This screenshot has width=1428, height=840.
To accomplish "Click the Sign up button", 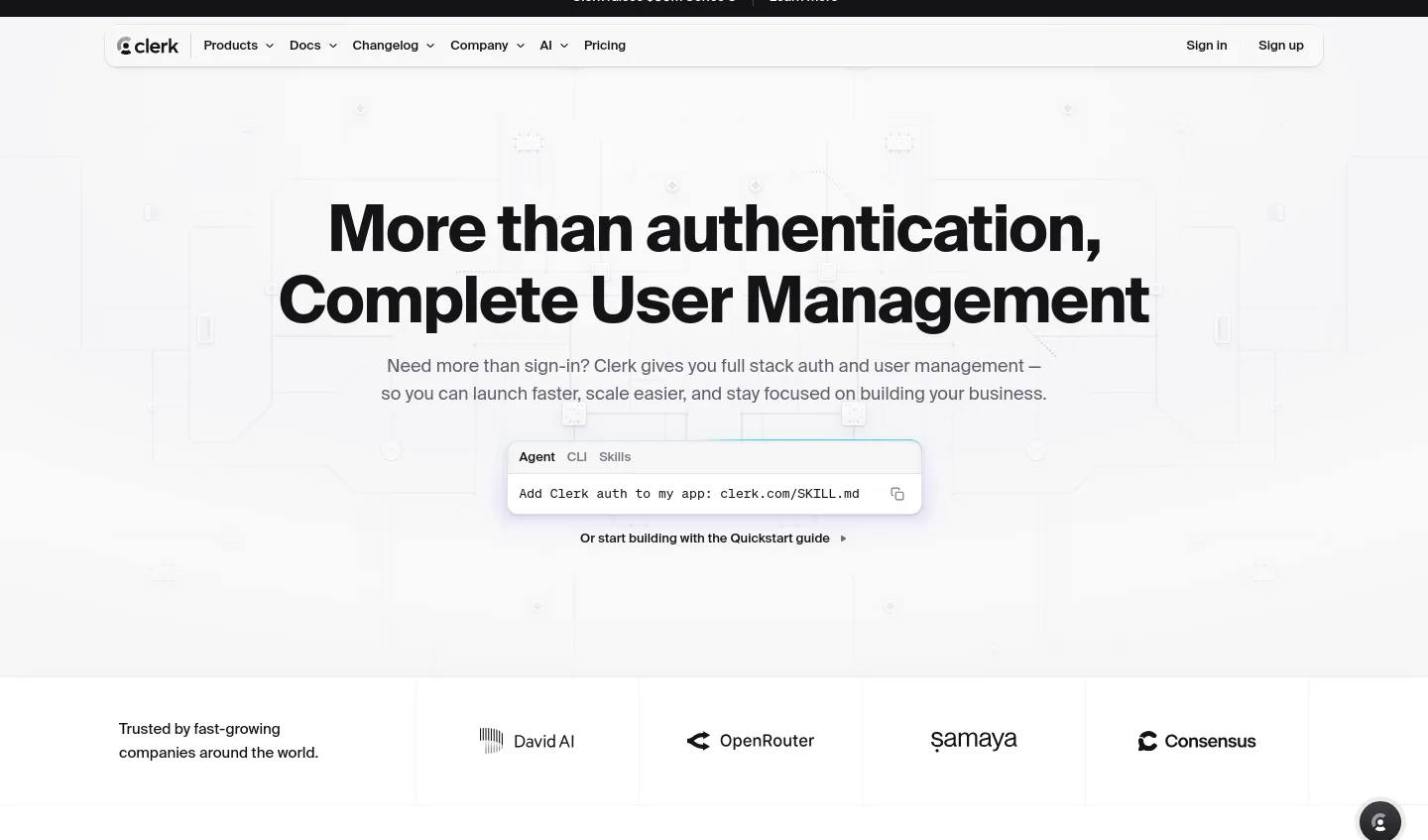I will [1281, 46].
